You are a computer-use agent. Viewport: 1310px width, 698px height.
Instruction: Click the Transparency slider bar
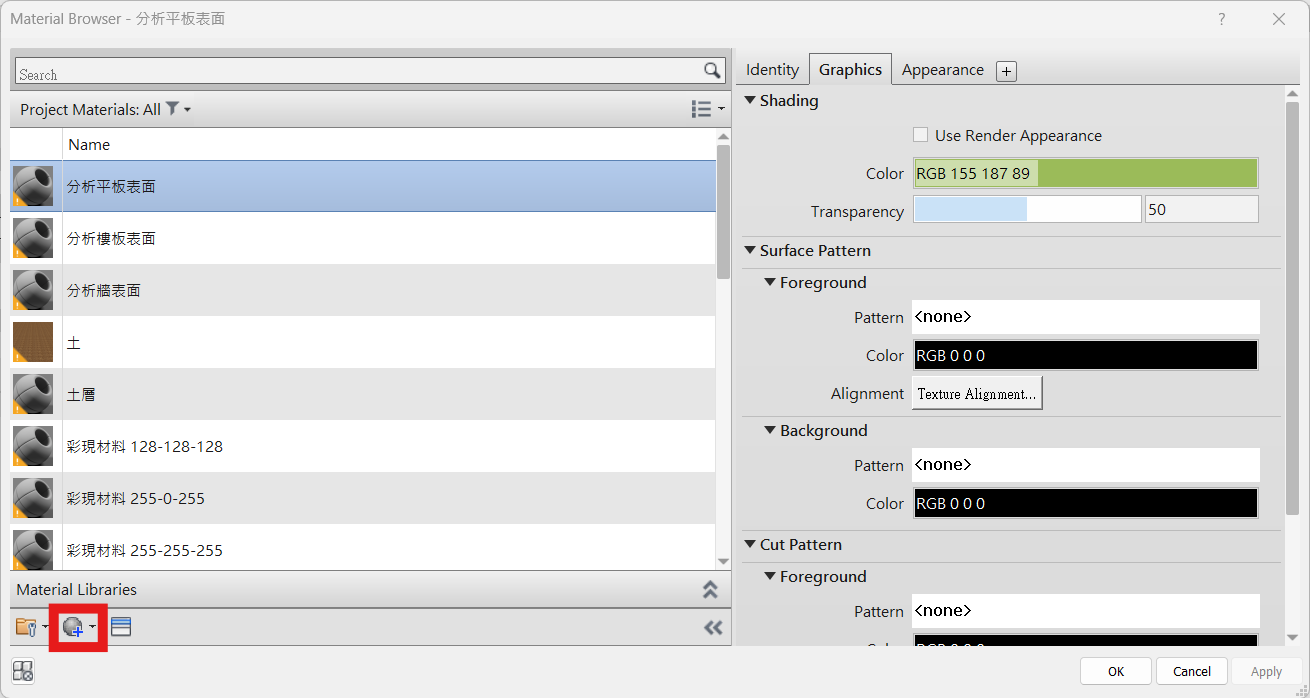(x=1026, y=209)
